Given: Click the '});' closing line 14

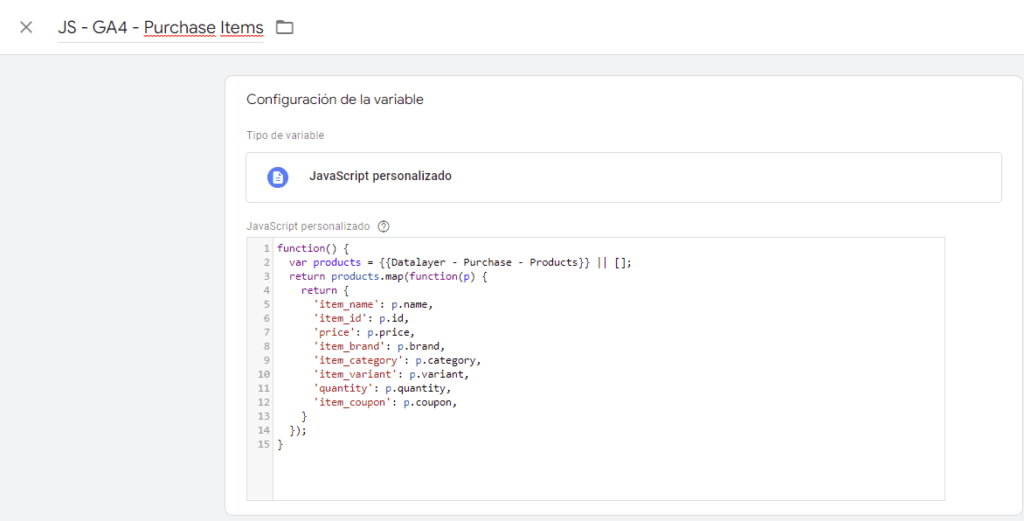Looking at the screenshot, I should (298, 431).
